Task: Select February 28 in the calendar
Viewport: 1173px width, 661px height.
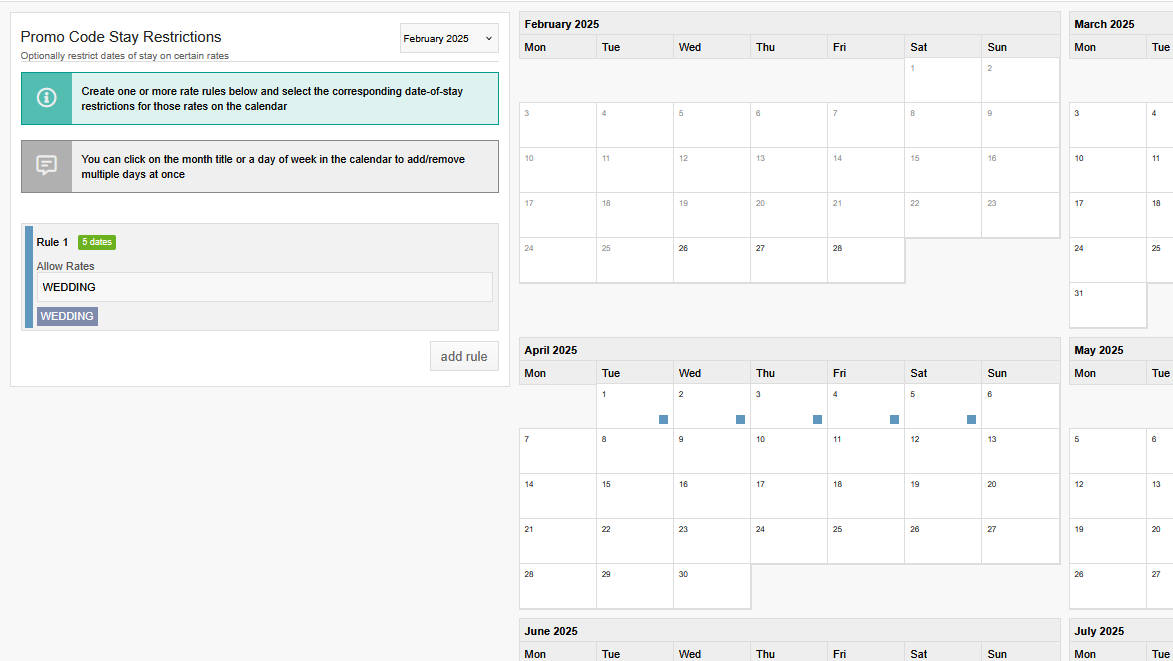Action: pyautogui.click(x=866, y=260)
